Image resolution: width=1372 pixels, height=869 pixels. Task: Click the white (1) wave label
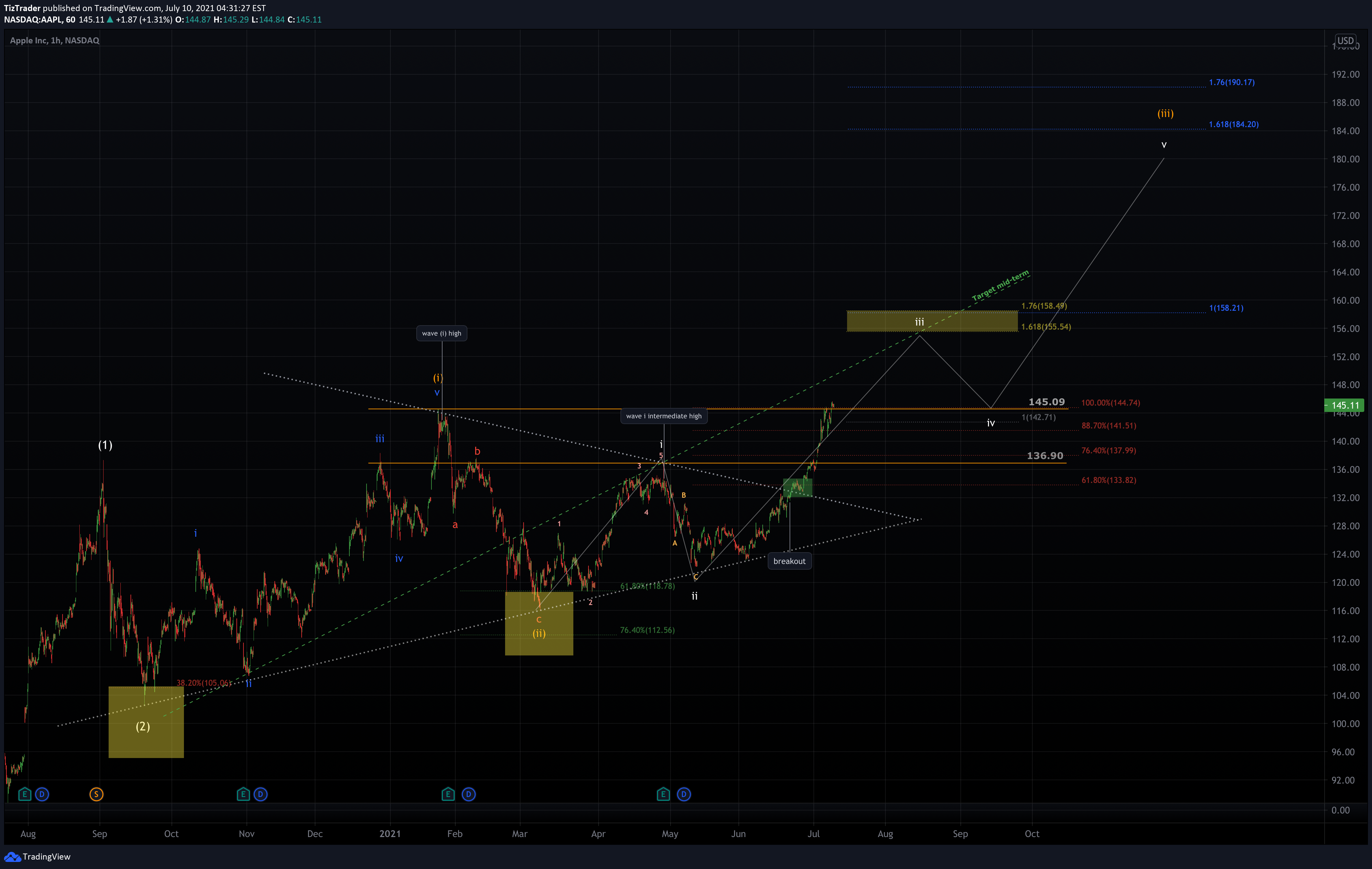[x=105, y=445]
